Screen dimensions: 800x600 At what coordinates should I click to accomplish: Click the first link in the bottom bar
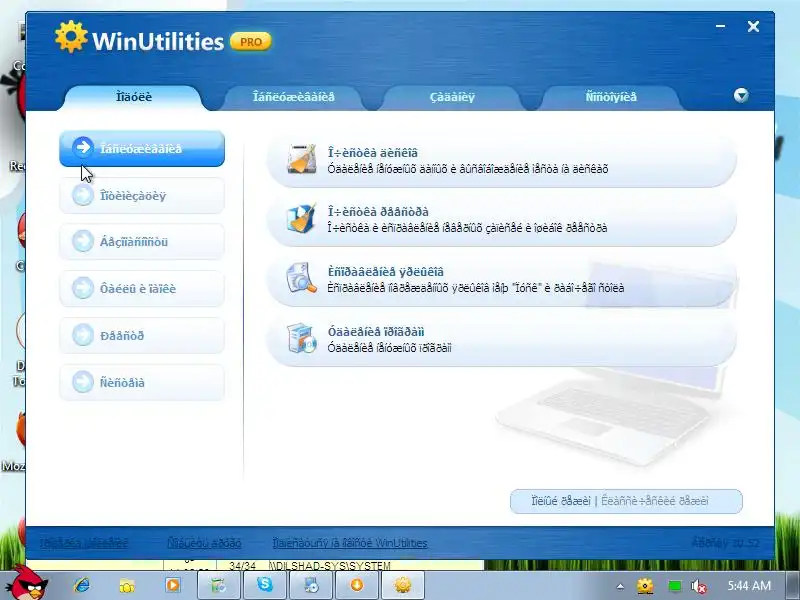point(84,543)
